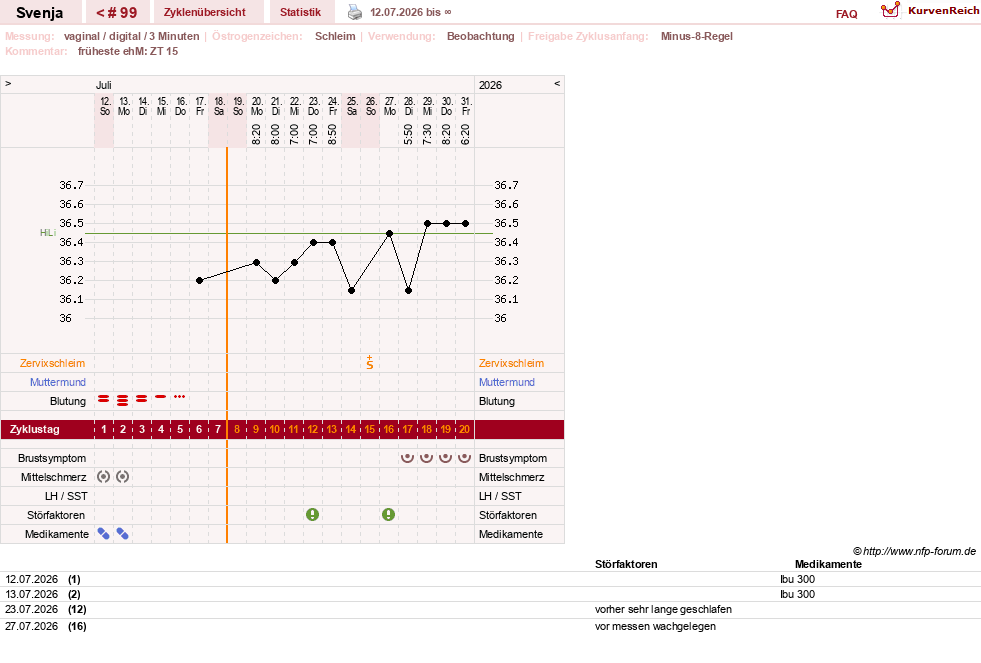Viewport: 981px width, 663px height.
Task: Click the Störfaktoren column header in table
Action: [x=626, y=564]
